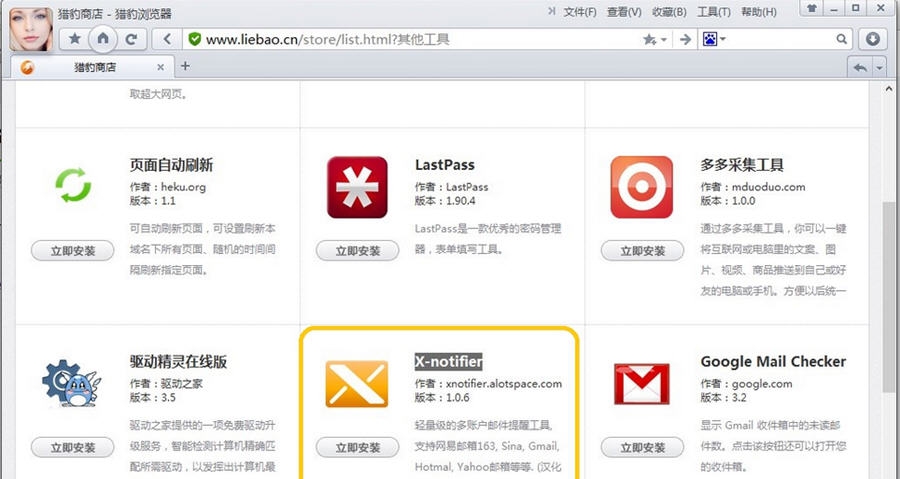The image size is (900, 479).
Task: Click the Google Mail Checker Gmail icon
Action: tap(642, 384)
